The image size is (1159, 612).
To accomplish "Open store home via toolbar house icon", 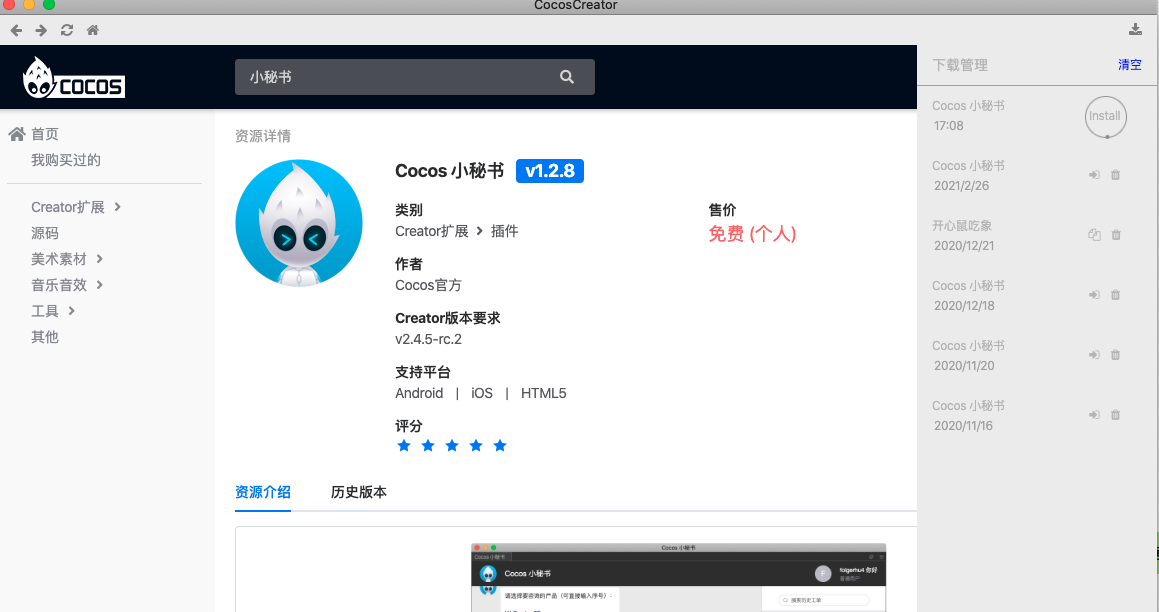I will (x=92, y=30).
